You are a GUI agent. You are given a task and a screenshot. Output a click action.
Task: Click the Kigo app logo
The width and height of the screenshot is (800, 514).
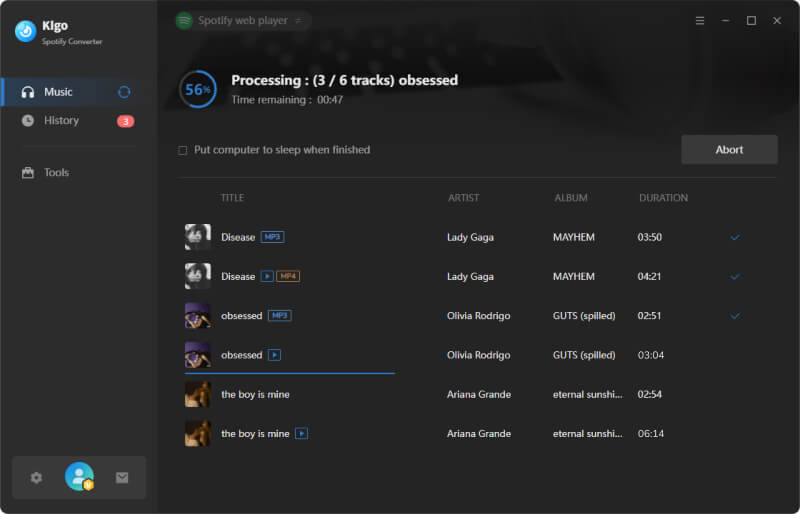(x=26, y=31)
